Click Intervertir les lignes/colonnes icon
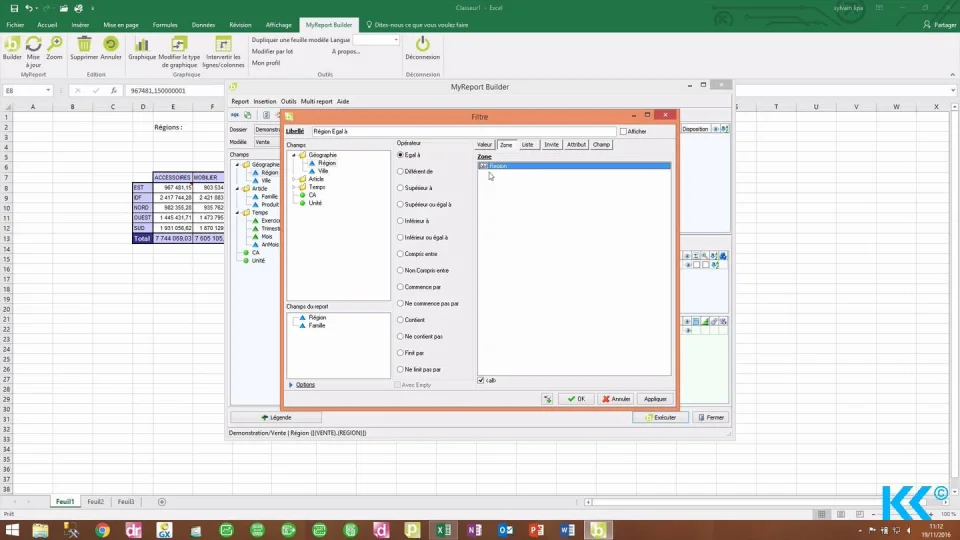This screenshot has width=960, height=540. click(x=223, y=44)
